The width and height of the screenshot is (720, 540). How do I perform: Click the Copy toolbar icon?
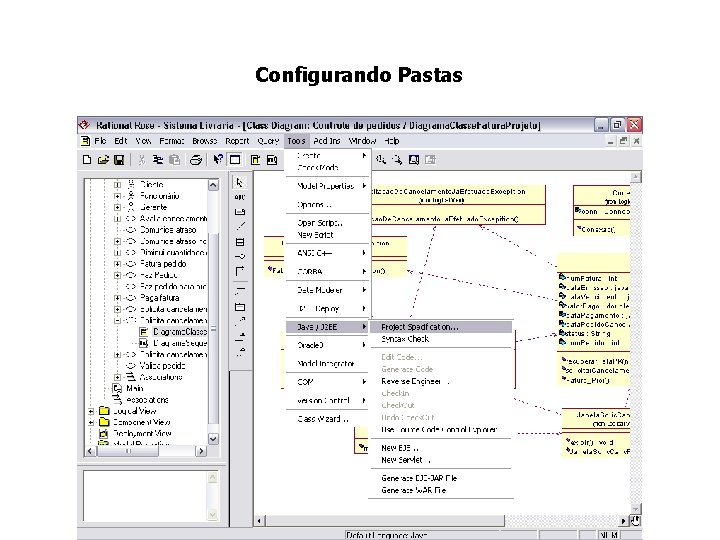click(x=158, y=160)
